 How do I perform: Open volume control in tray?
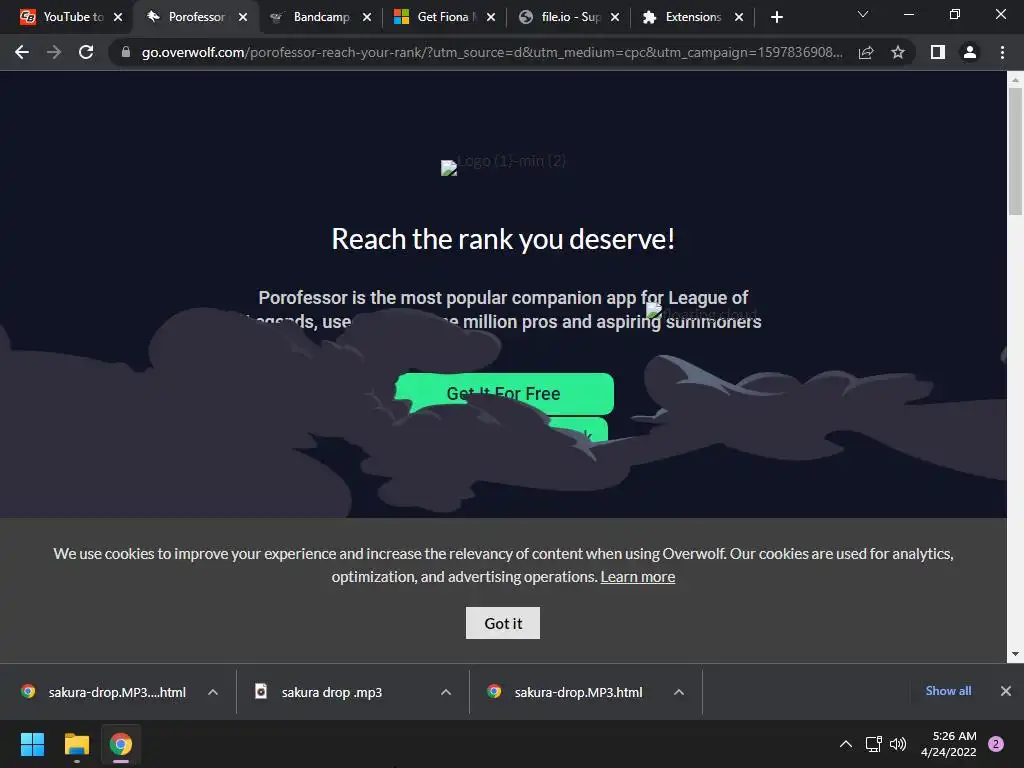(x=898, y=744)
